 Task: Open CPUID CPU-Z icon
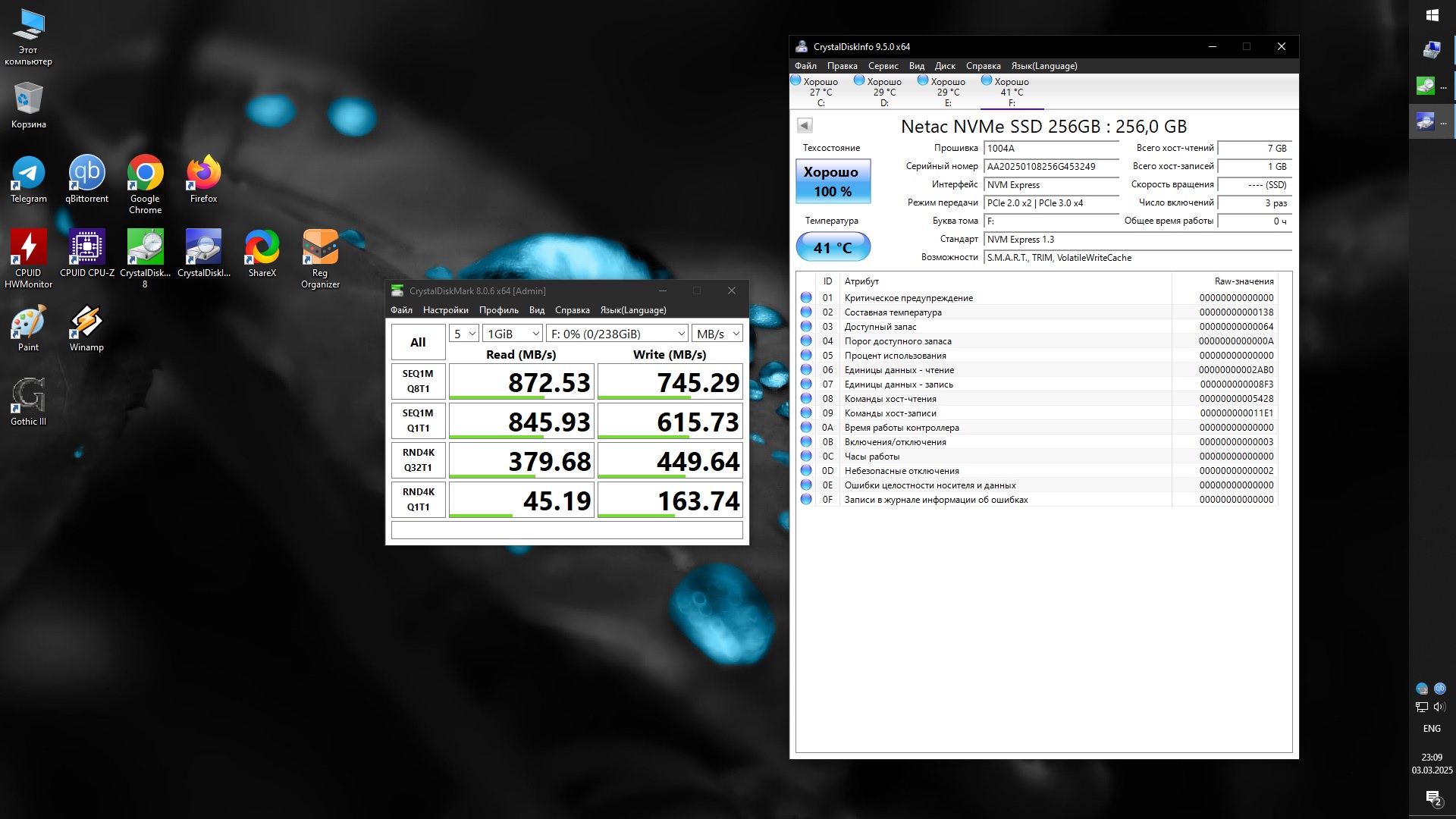(86, 253)
